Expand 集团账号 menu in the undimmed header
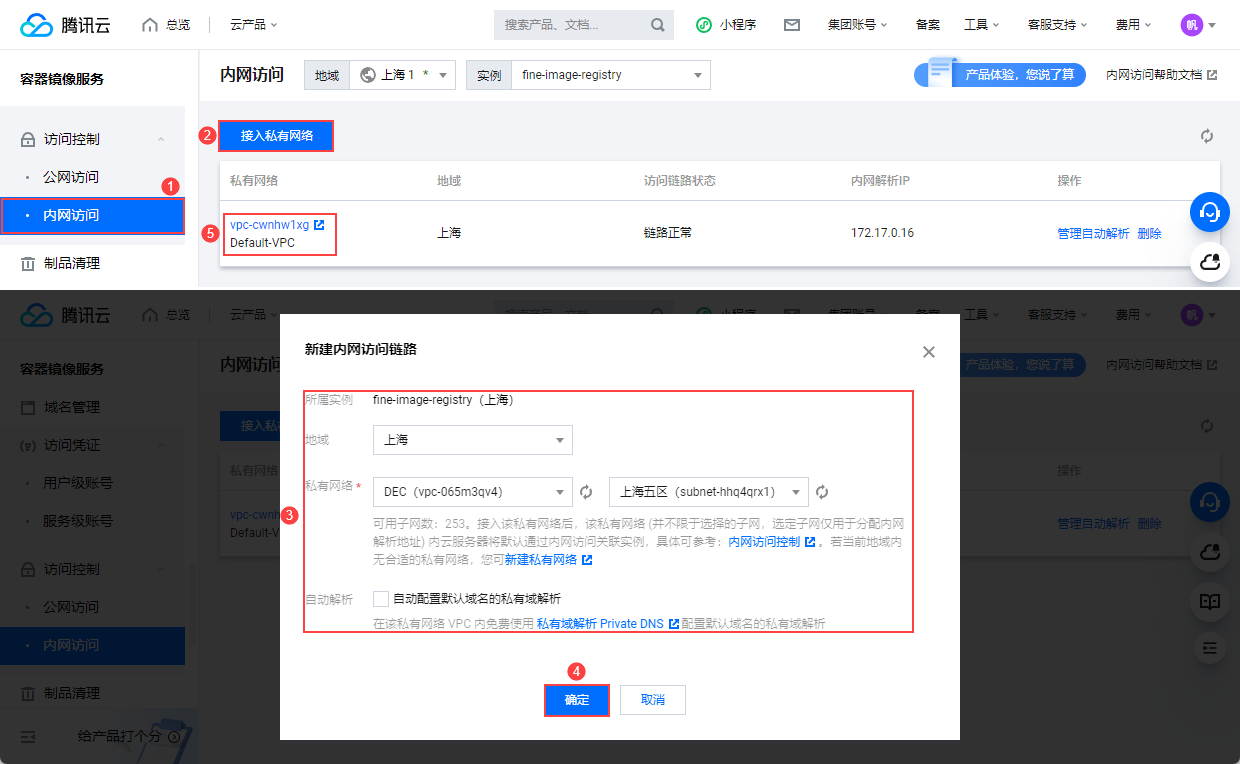The height and width of the screenshot is (764, 1240). (x=857, y=25)
